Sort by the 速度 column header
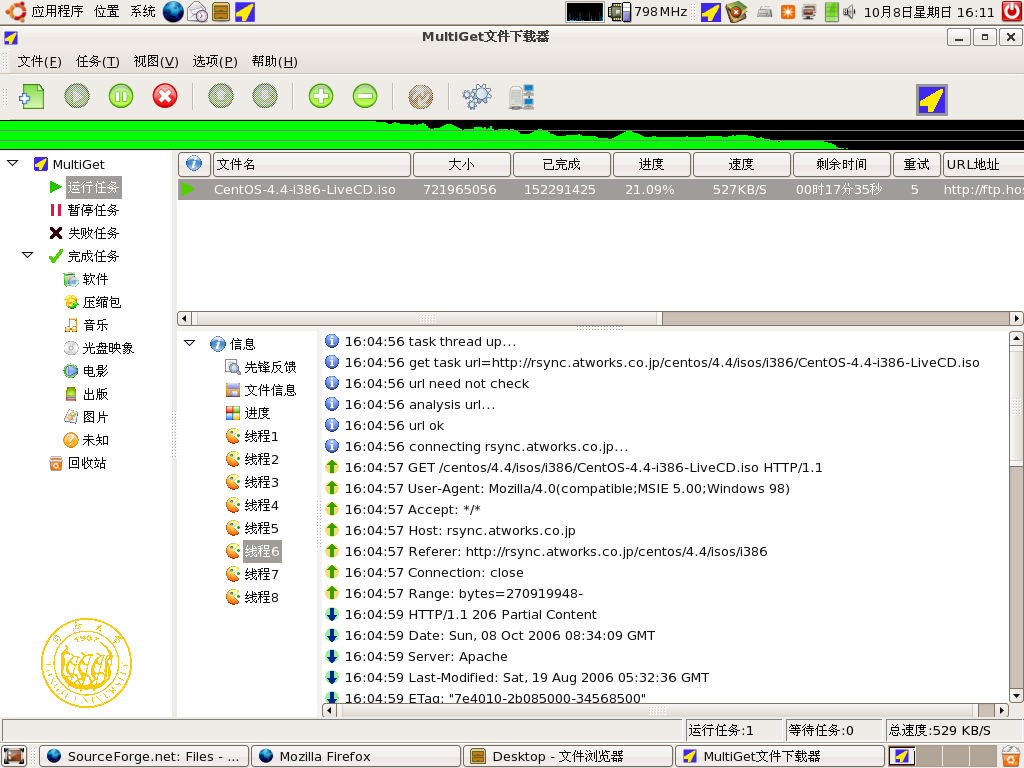 tap(740, 164)
